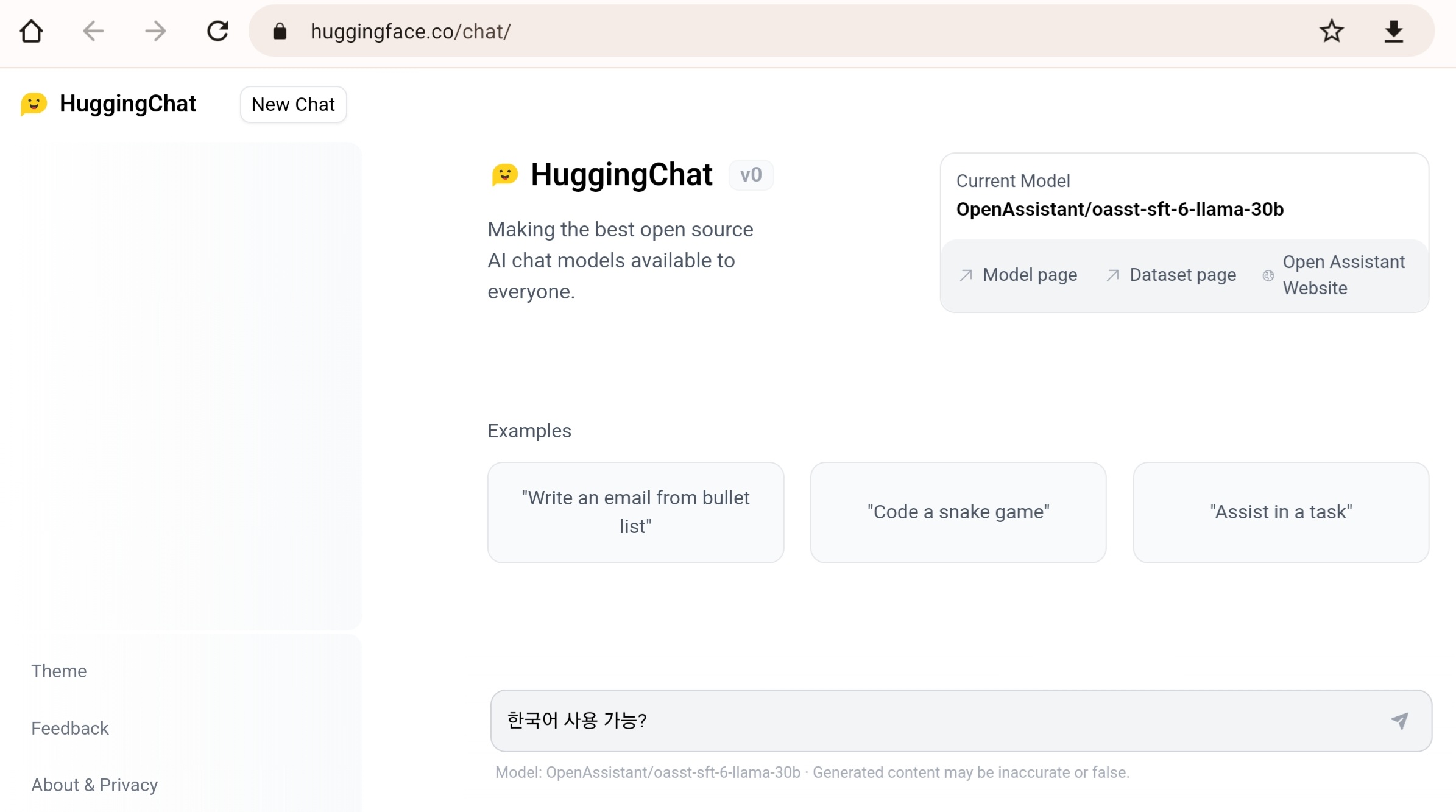Go back using the browser arrow
The height and width of the screenshot is (812, 1456).
[93, 31]
